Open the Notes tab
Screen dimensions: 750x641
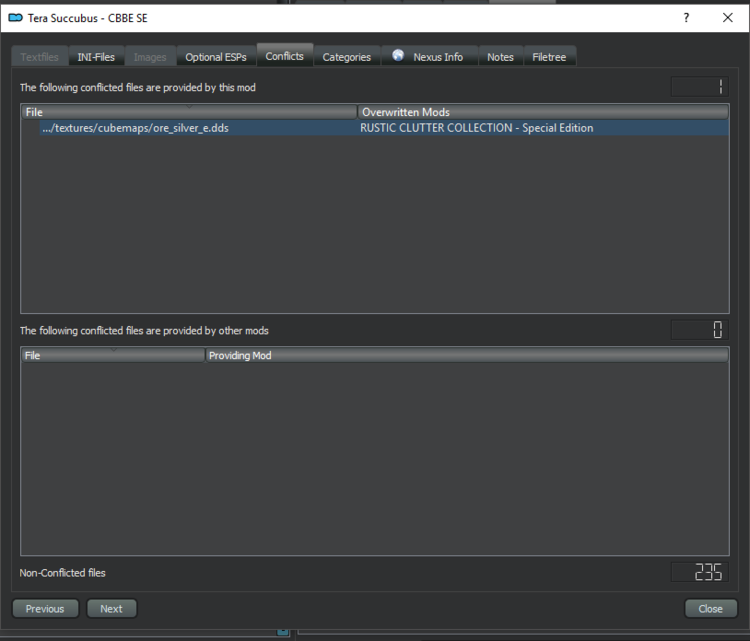pos(500,57)
